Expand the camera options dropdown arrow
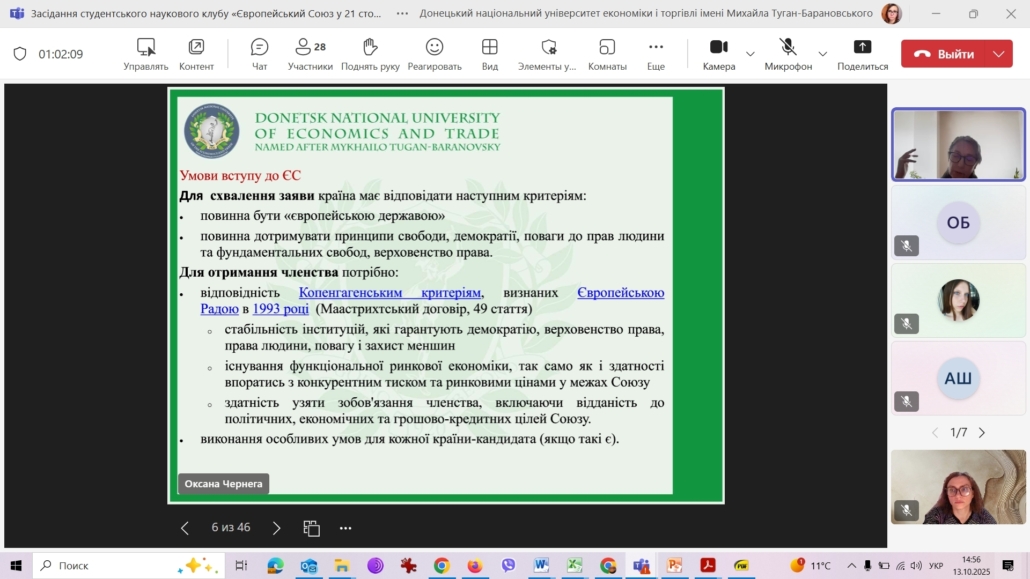Viewport: 1030px width, 579px height. (750, 54)
